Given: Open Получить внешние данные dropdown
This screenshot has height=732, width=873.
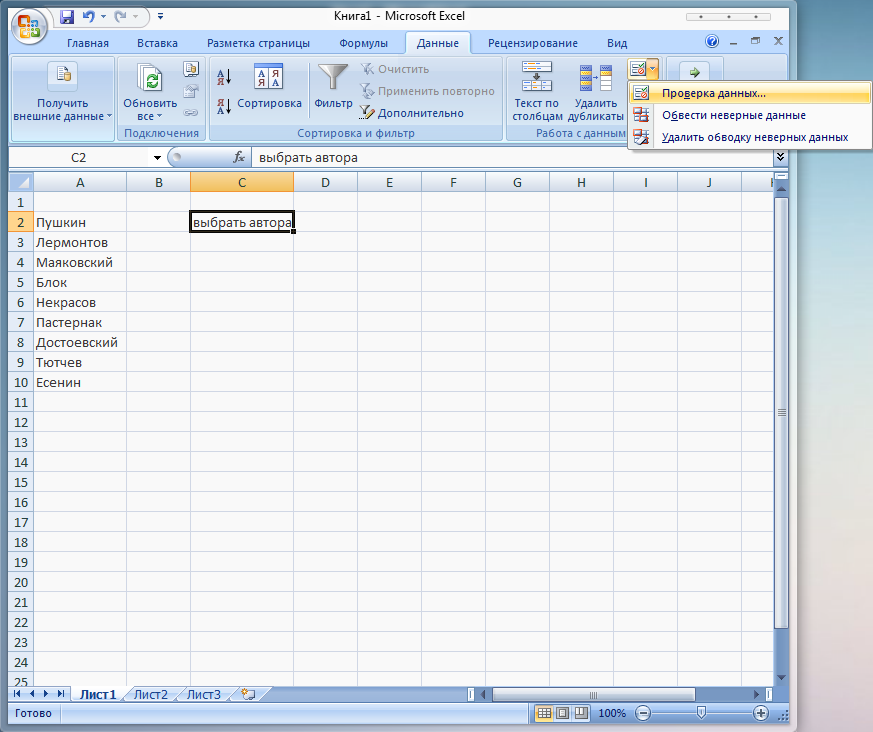Looking at the screenshot, I should click(63, 91).
